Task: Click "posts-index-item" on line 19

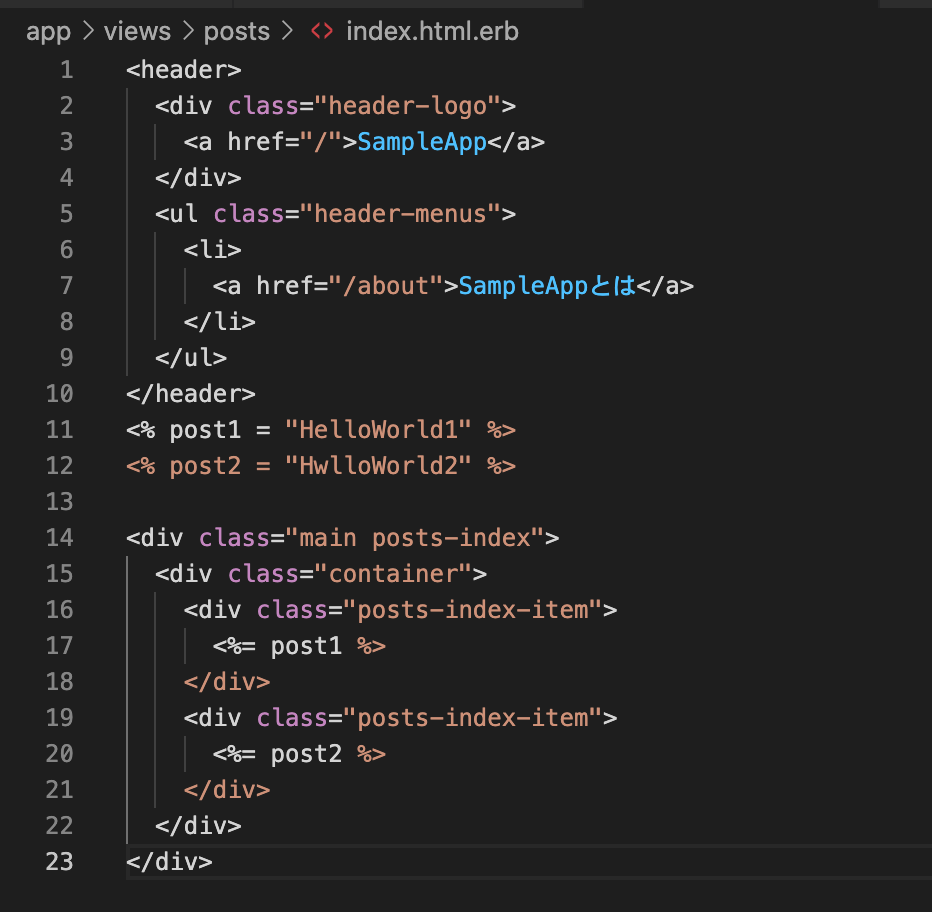Action: [473, 718]
